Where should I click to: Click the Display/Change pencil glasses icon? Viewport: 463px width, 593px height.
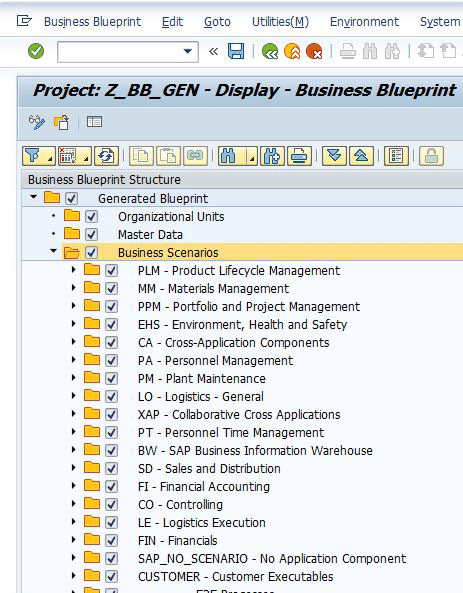37,122
